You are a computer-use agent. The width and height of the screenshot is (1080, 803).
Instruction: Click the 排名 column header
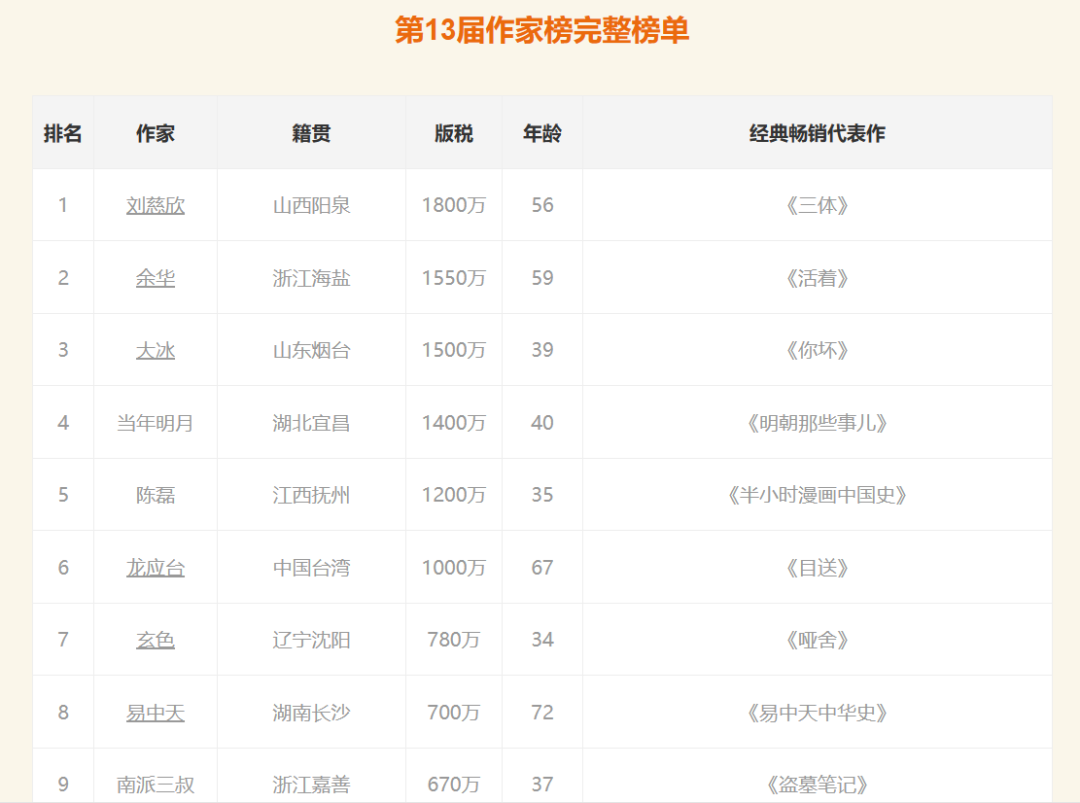tap(63, 133)
